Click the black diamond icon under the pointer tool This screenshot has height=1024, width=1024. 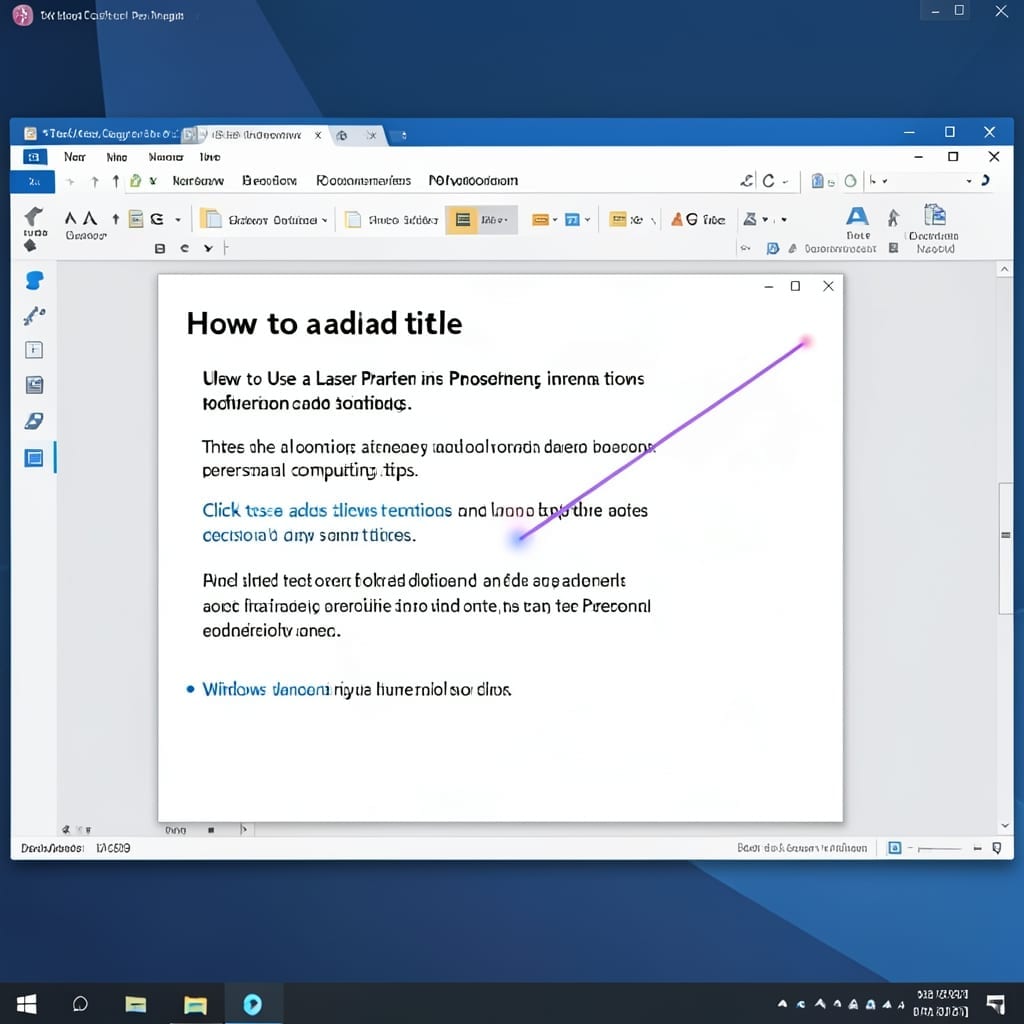tap(30, 246)
